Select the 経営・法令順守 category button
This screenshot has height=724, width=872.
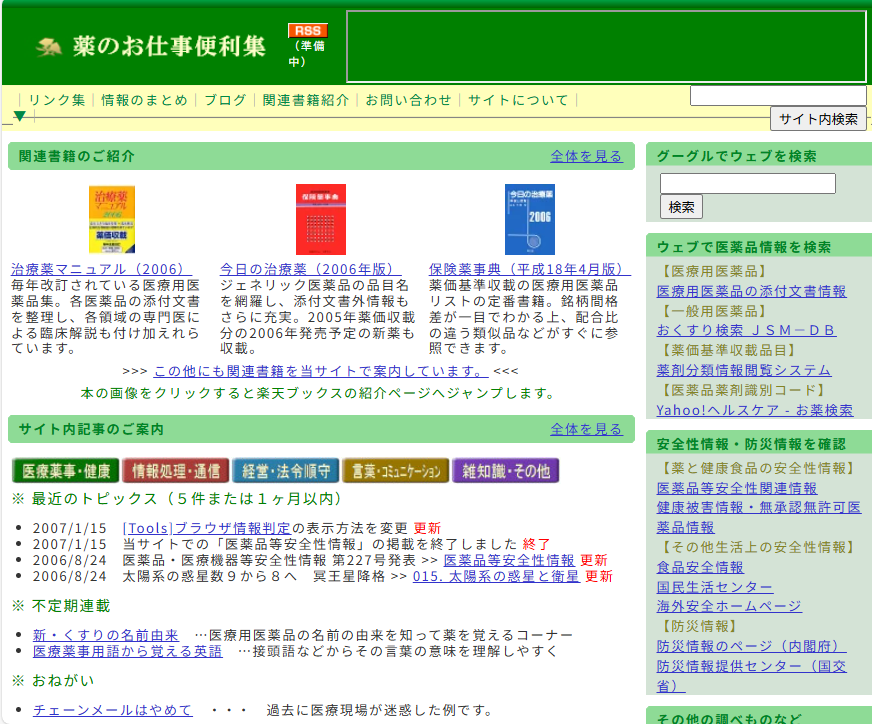[x=285, y=471]
